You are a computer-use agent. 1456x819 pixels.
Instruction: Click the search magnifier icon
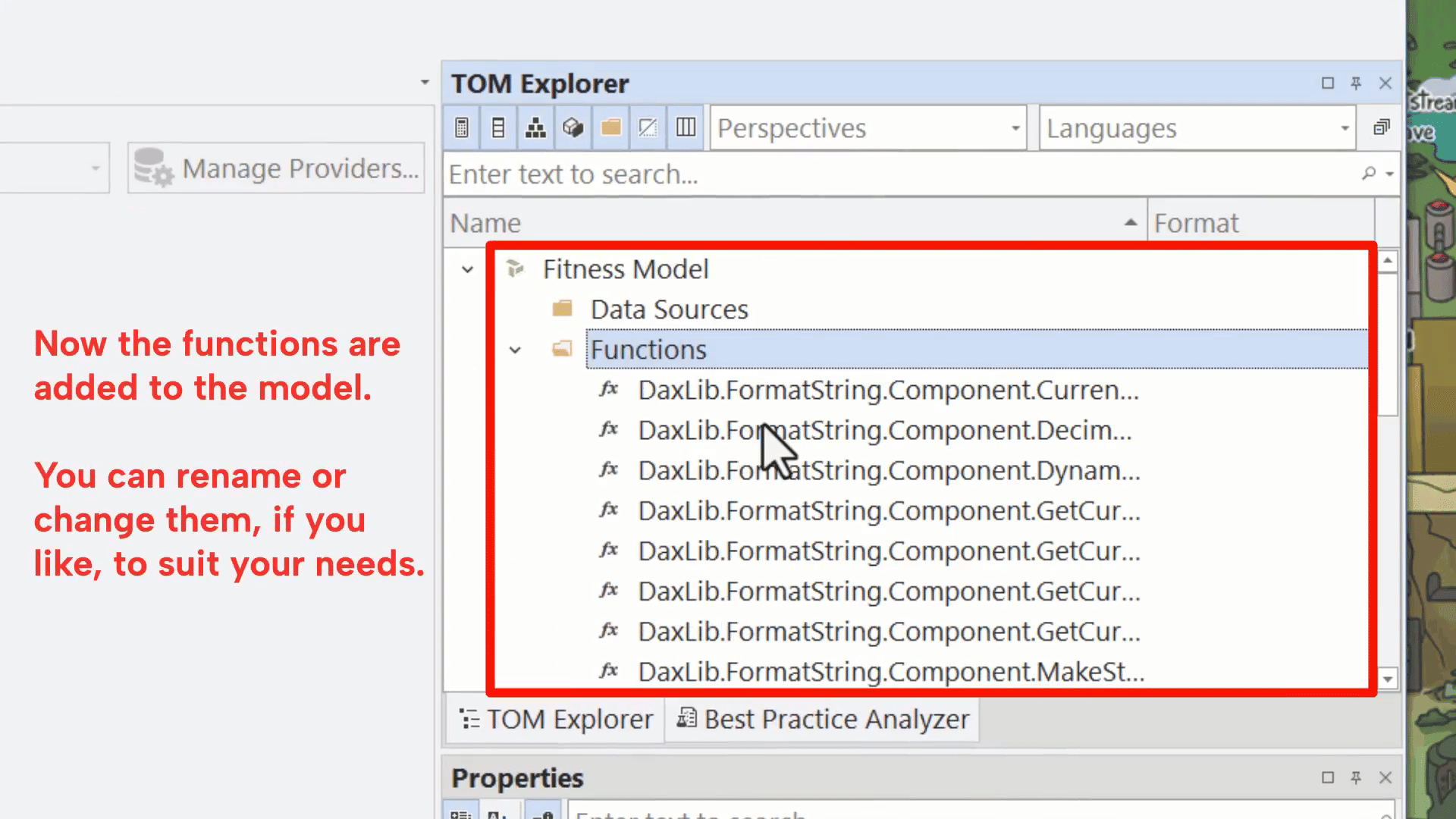[x=1369, y=174]
